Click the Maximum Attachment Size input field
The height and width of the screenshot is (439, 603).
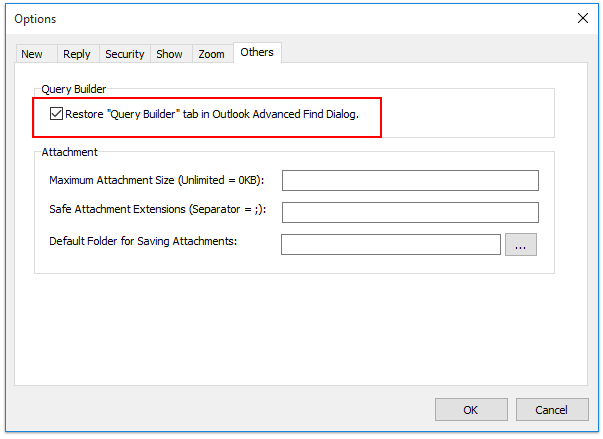pyautogui.click(x=410, y=180)
